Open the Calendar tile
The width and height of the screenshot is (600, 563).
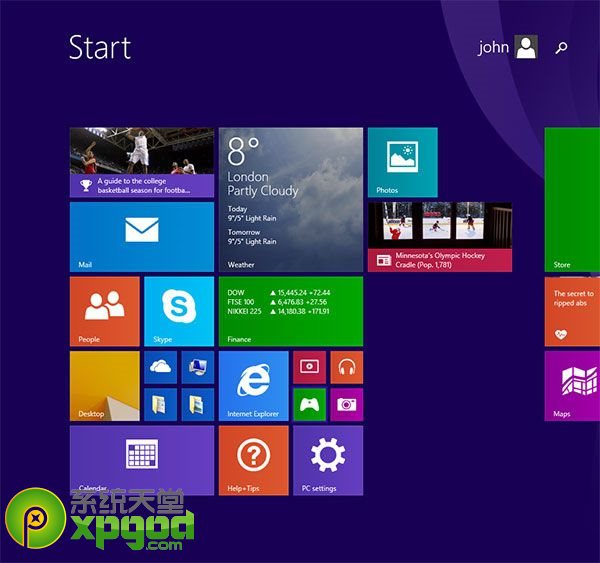click(142, 460)
